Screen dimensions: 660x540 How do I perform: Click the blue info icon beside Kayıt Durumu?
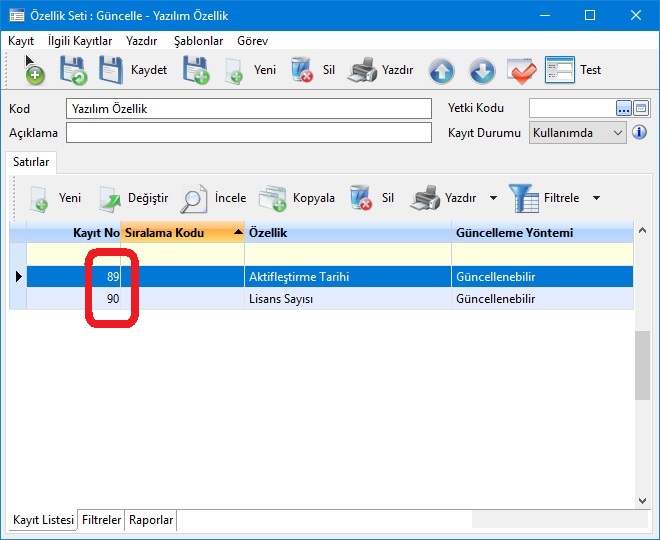(x=639, y=133)
